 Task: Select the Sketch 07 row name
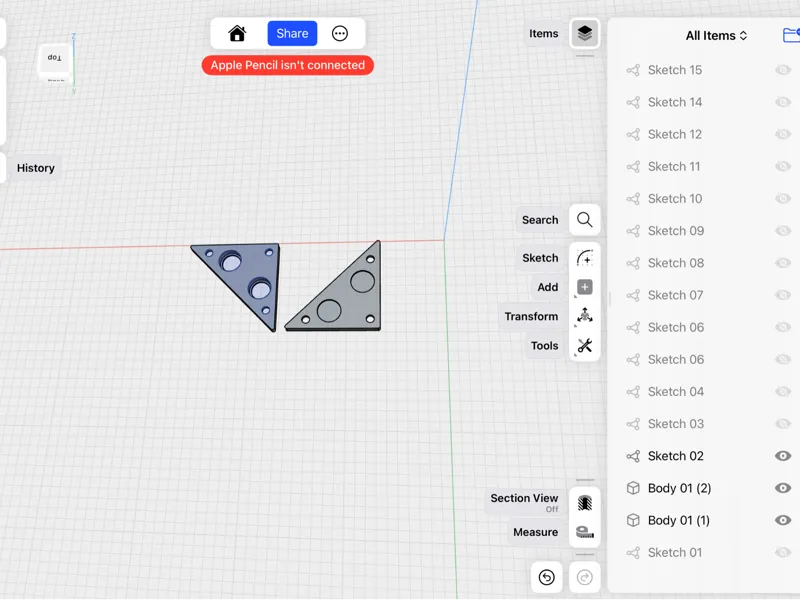pyautogui.click(x=675, y=295)
